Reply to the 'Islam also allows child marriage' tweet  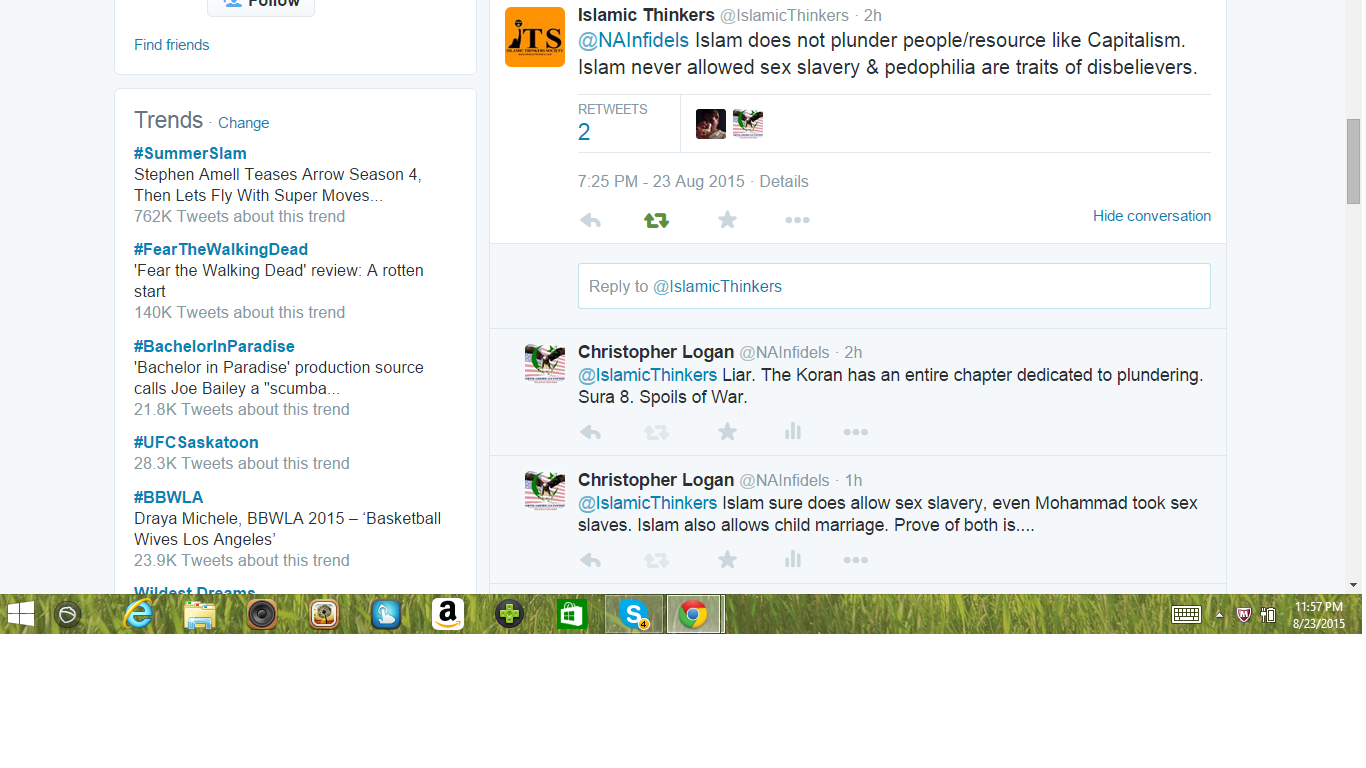pos(590,560)
